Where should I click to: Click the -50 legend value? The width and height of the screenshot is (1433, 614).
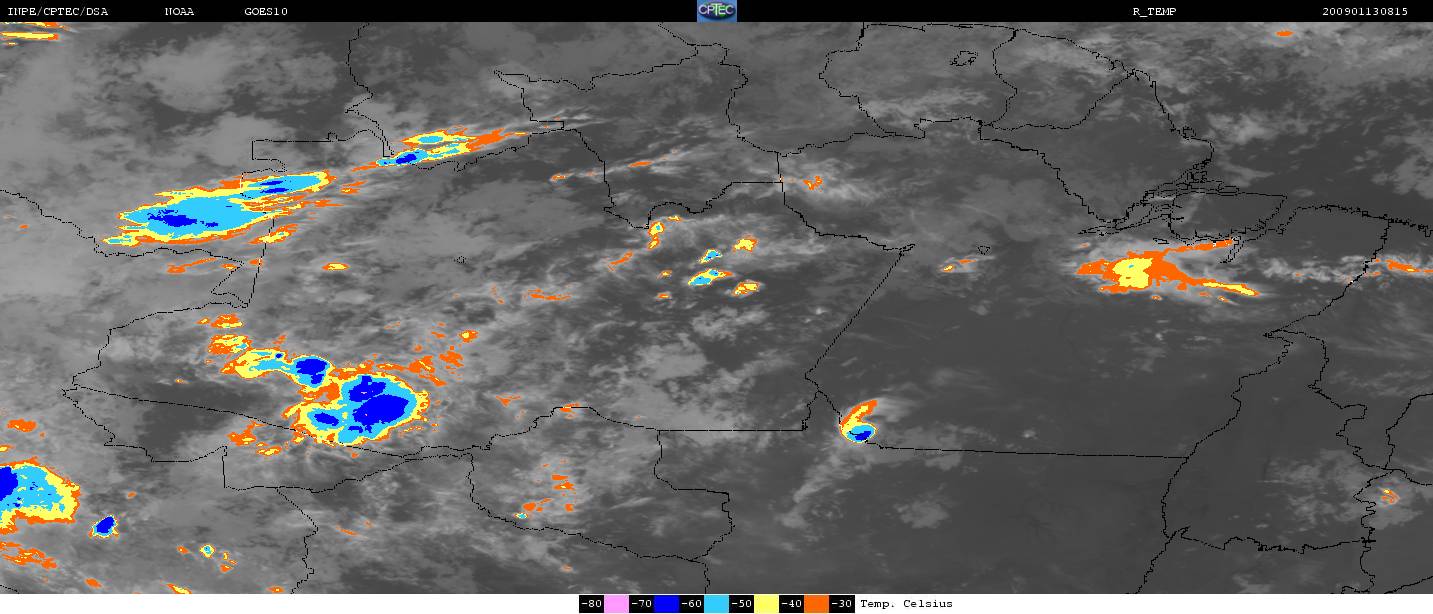point(741,604)
